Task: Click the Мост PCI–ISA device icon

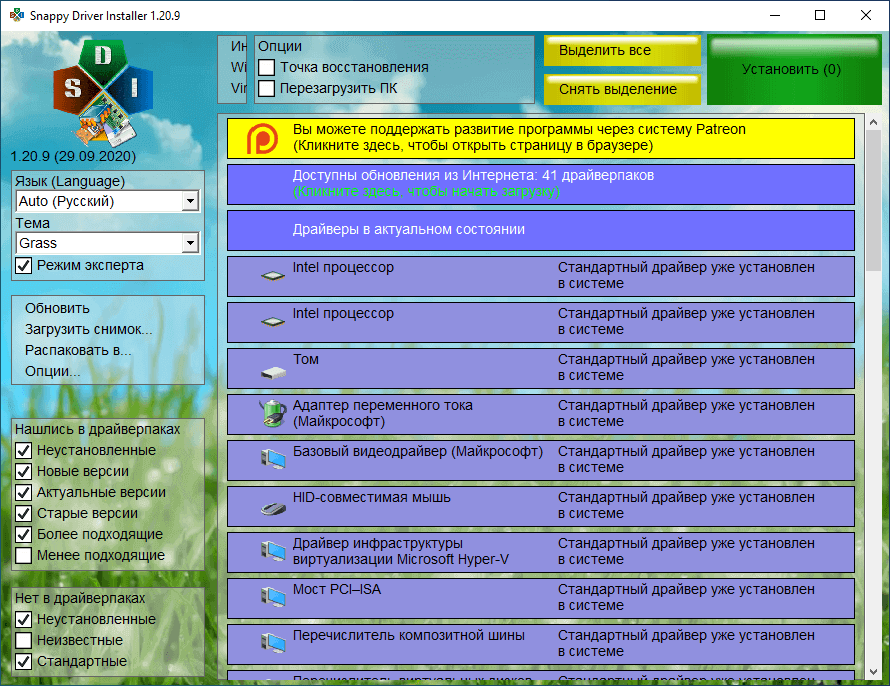Action: pyautogui.click(x=273, y=596)
